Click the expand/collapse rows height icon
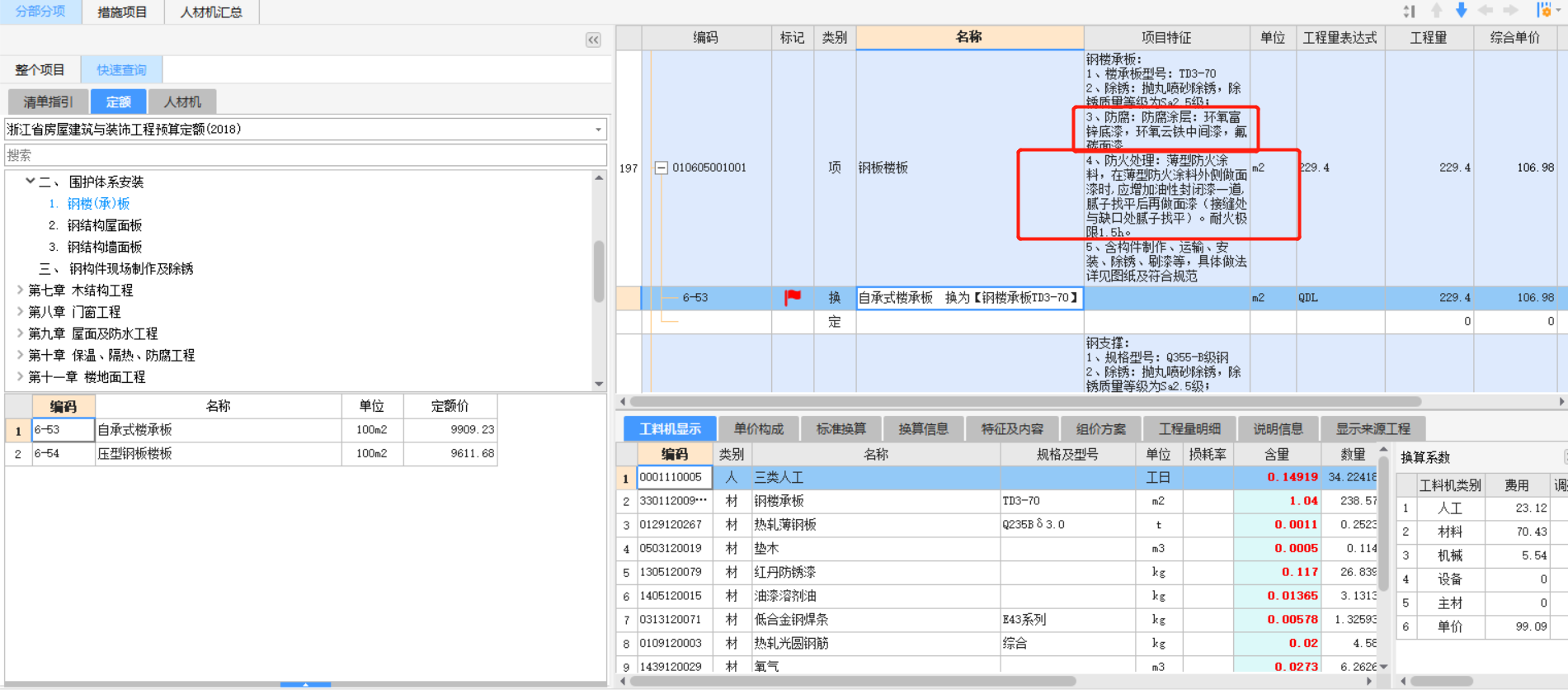The width and height of the screenshot is (1568, 690). click(x=1409, y=11)
